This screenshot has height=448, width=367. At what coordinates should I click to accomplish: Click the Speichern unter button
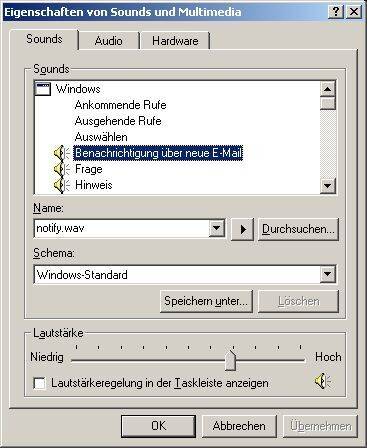pyautogui.click(x=206, y=301)
